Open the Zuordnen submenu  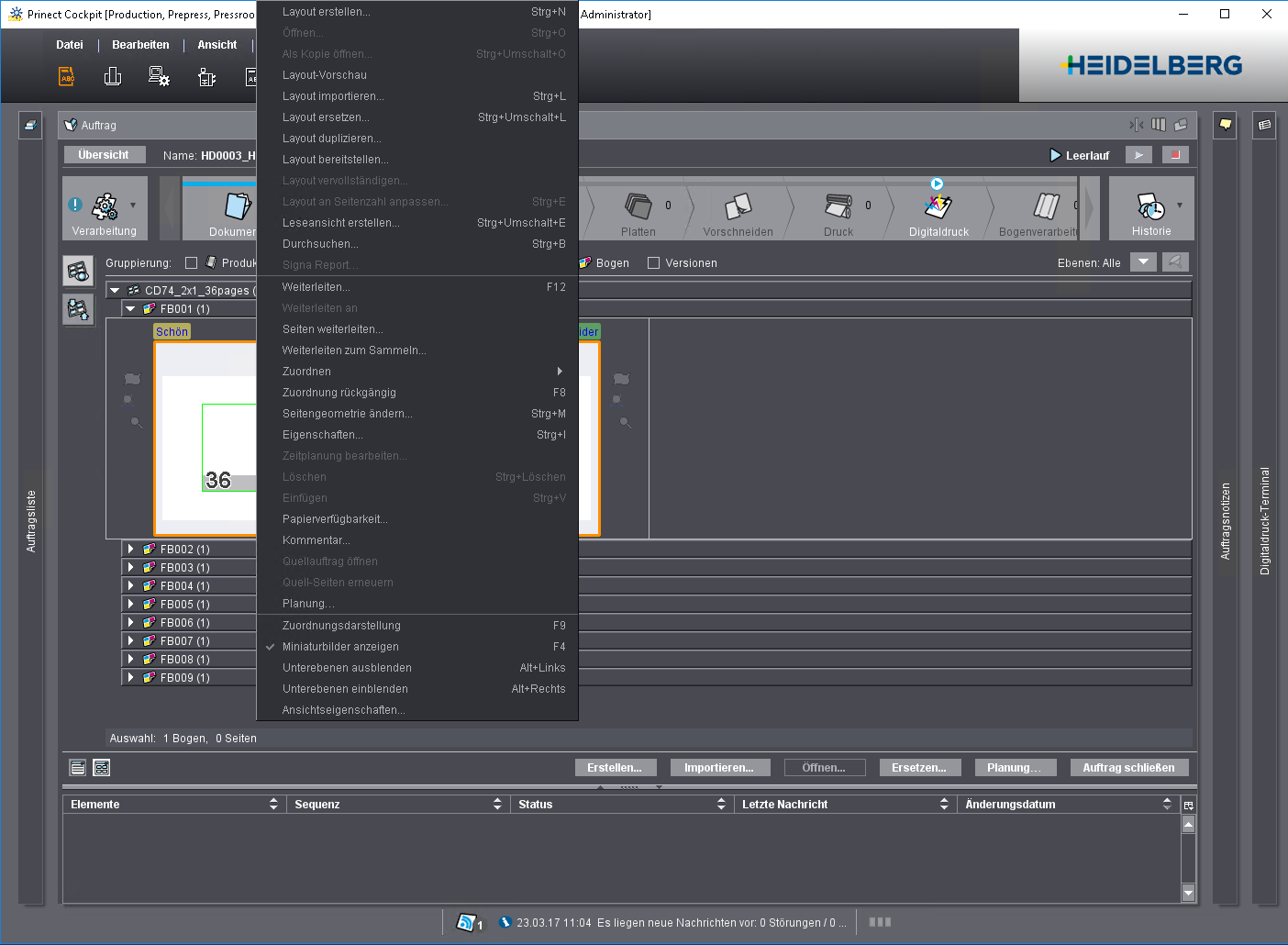point(417,372)
